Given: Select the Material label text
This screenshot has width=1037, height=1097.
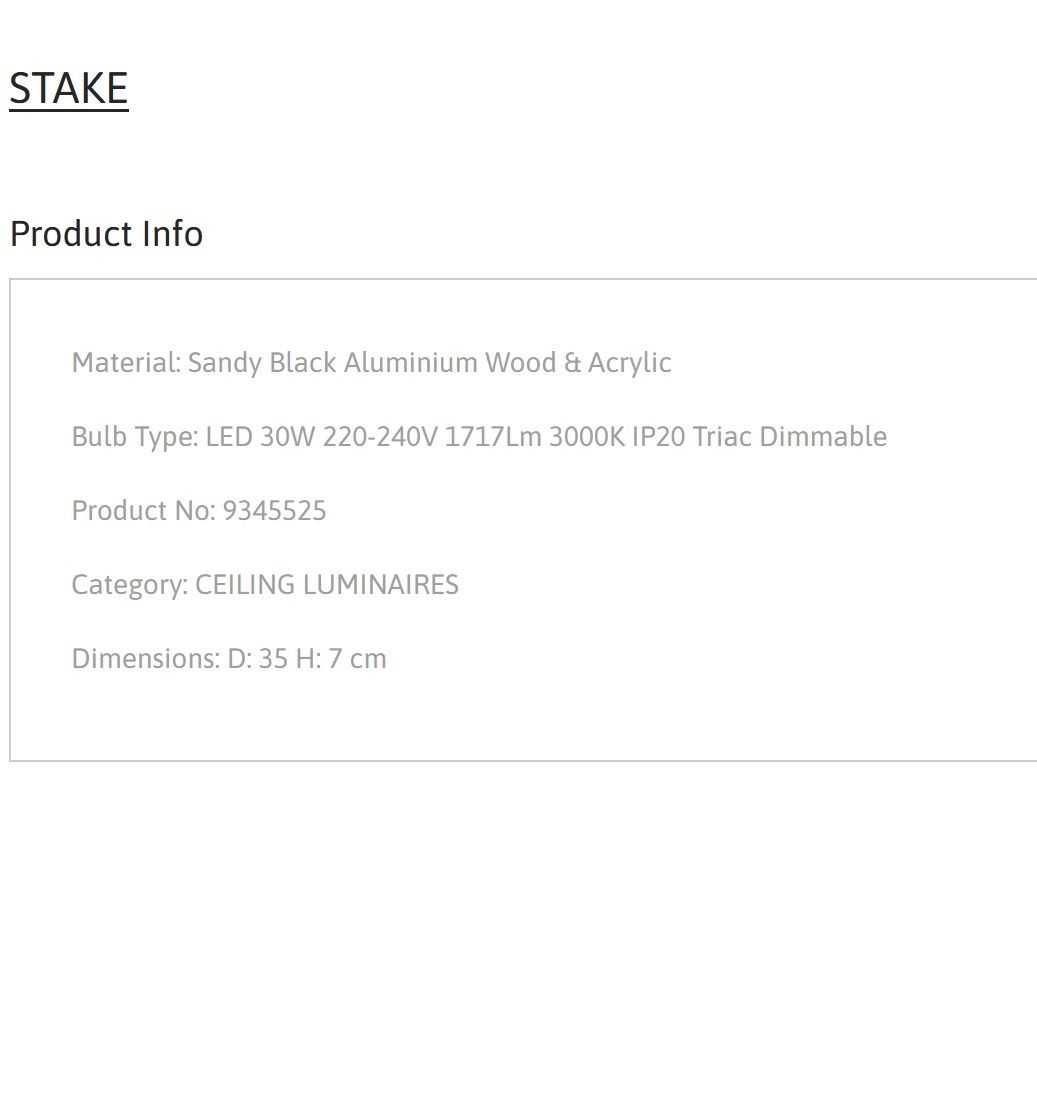Looking at the screenshot, I should click(127, 362).
